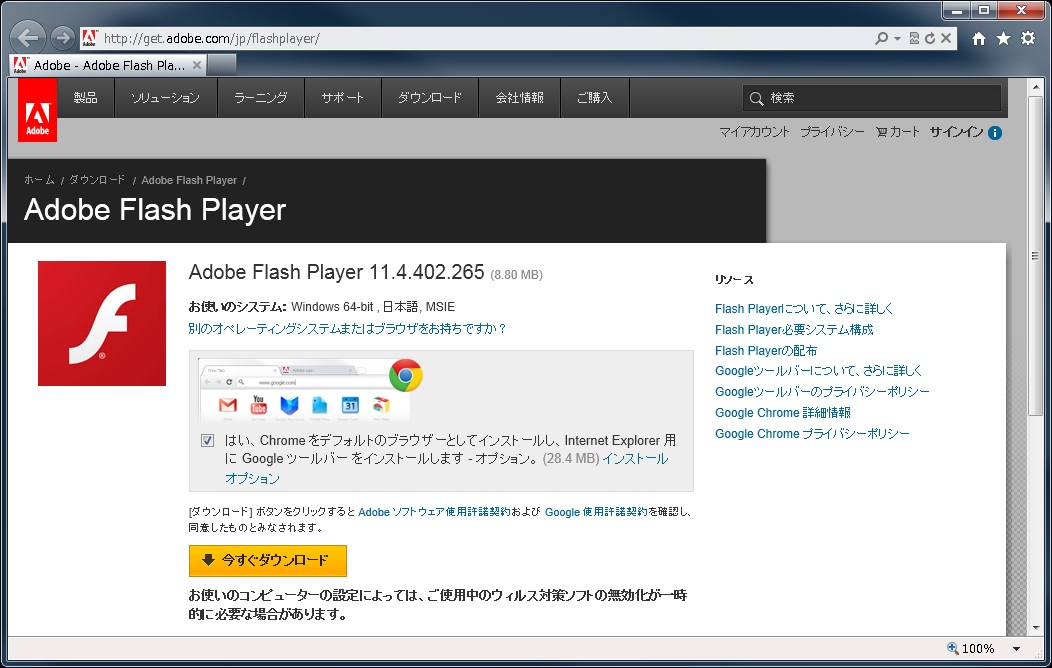The image size is (1052, 668).
Task: Click the Google Chrome 詳細情報 link
Action: (x=783, y=413)
